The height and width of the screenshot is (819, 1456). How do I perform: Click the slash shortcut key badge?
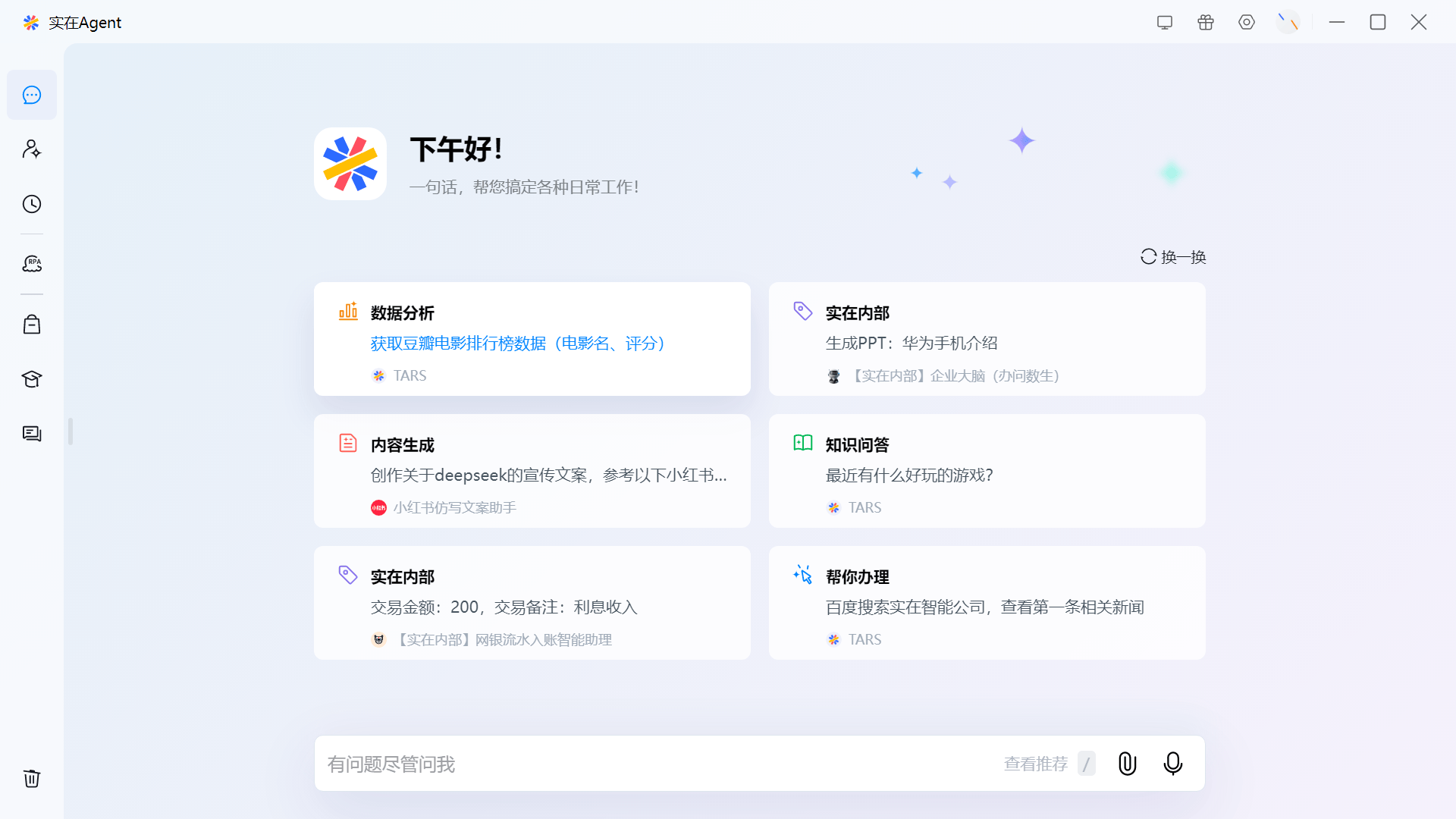point(1086,764)
